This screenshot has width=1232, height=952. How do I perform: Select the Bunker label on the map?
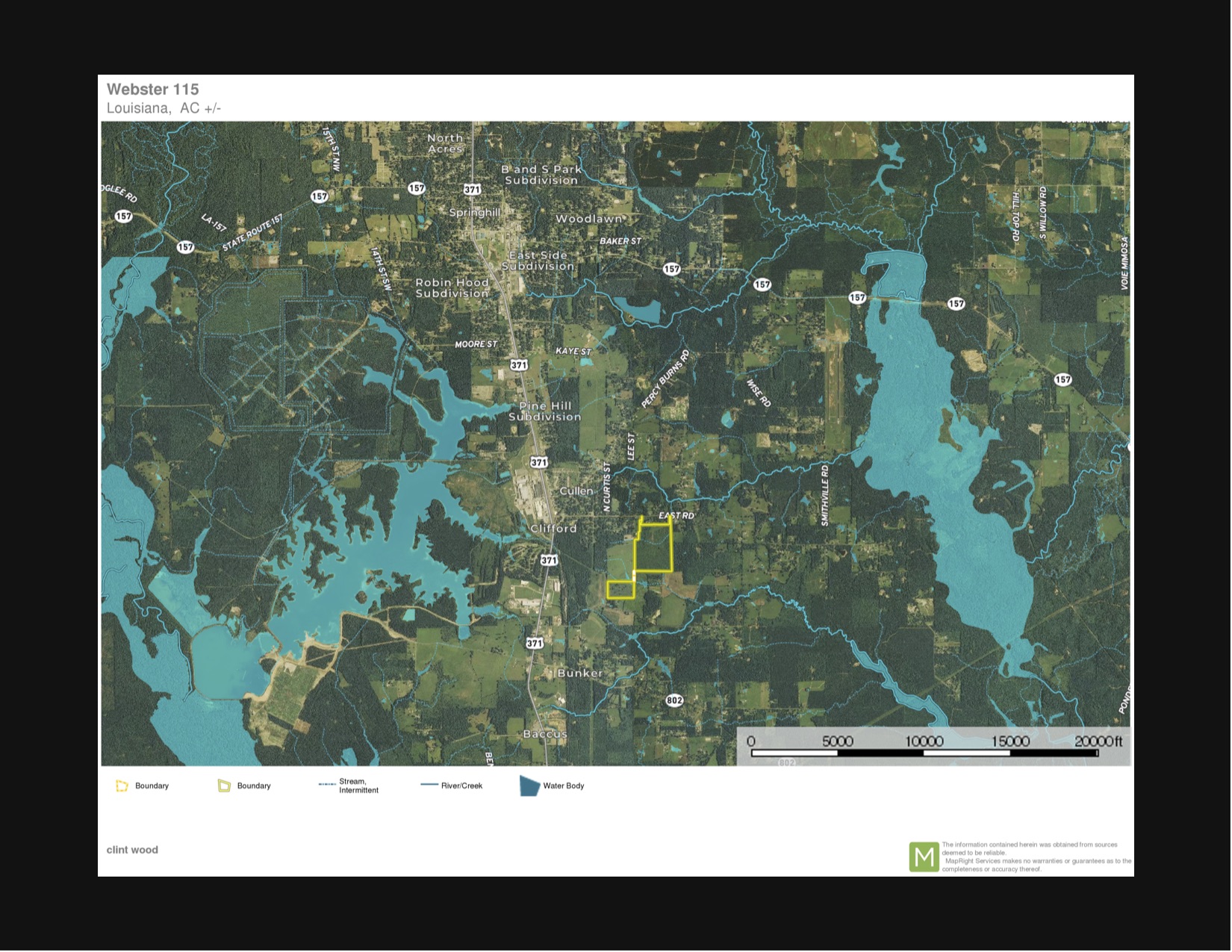coord(580,673)
